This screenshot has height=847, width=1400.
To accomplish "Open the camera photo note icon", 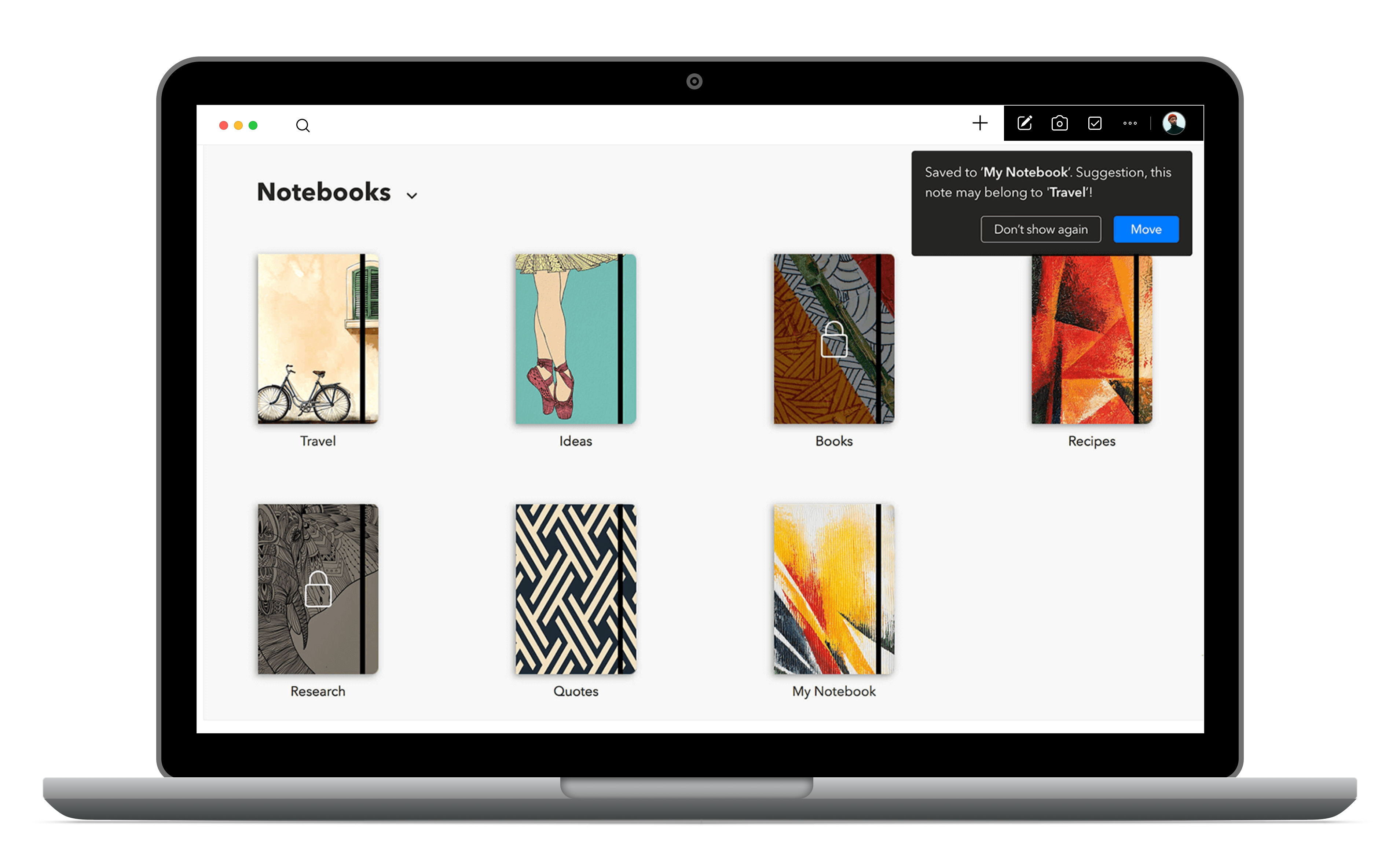I will [1059, 123].
